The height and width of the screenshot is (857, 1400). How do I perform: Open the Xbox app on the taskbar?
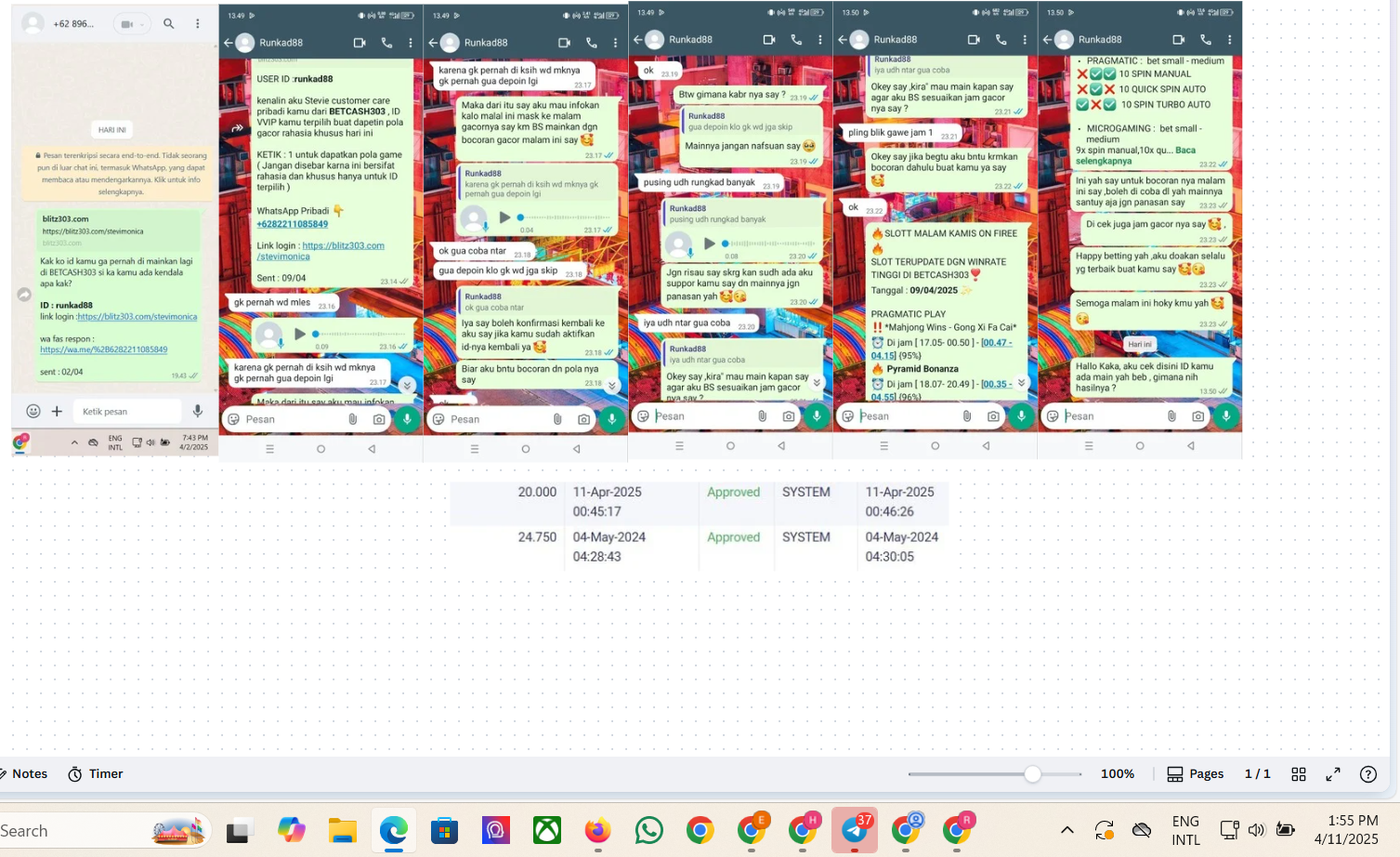(546, 830)
